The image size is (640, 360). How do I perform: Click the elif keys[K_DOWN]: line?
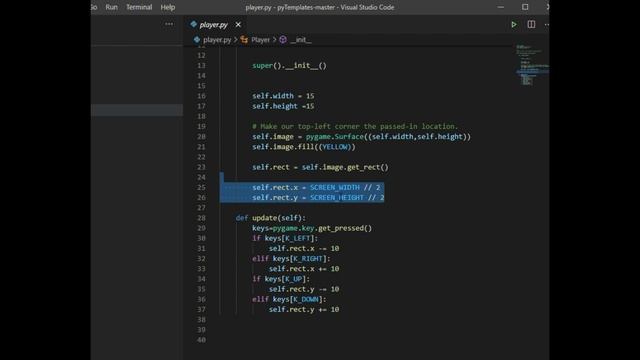pos(289,300)
